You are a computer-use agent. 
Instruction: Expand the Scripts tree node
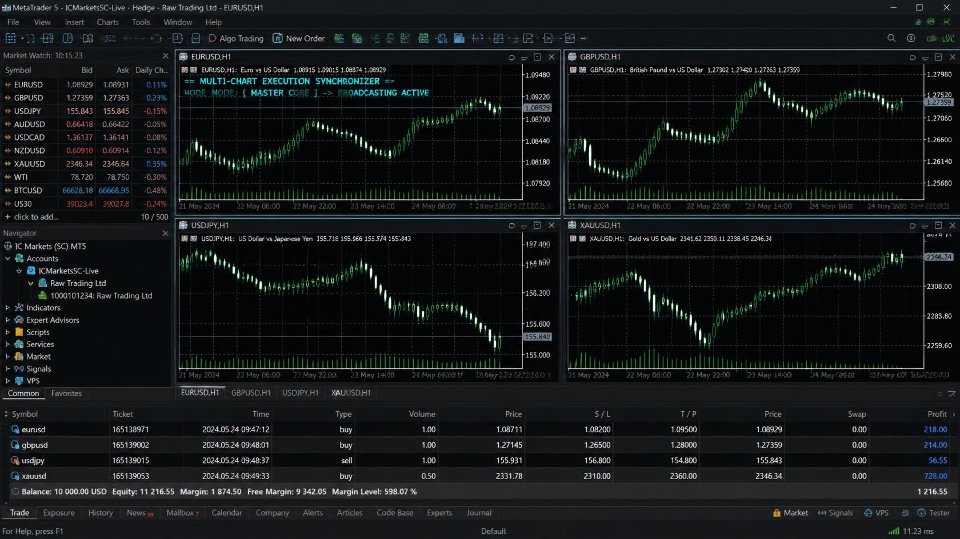pyautogui.click(x=8, y=332)
